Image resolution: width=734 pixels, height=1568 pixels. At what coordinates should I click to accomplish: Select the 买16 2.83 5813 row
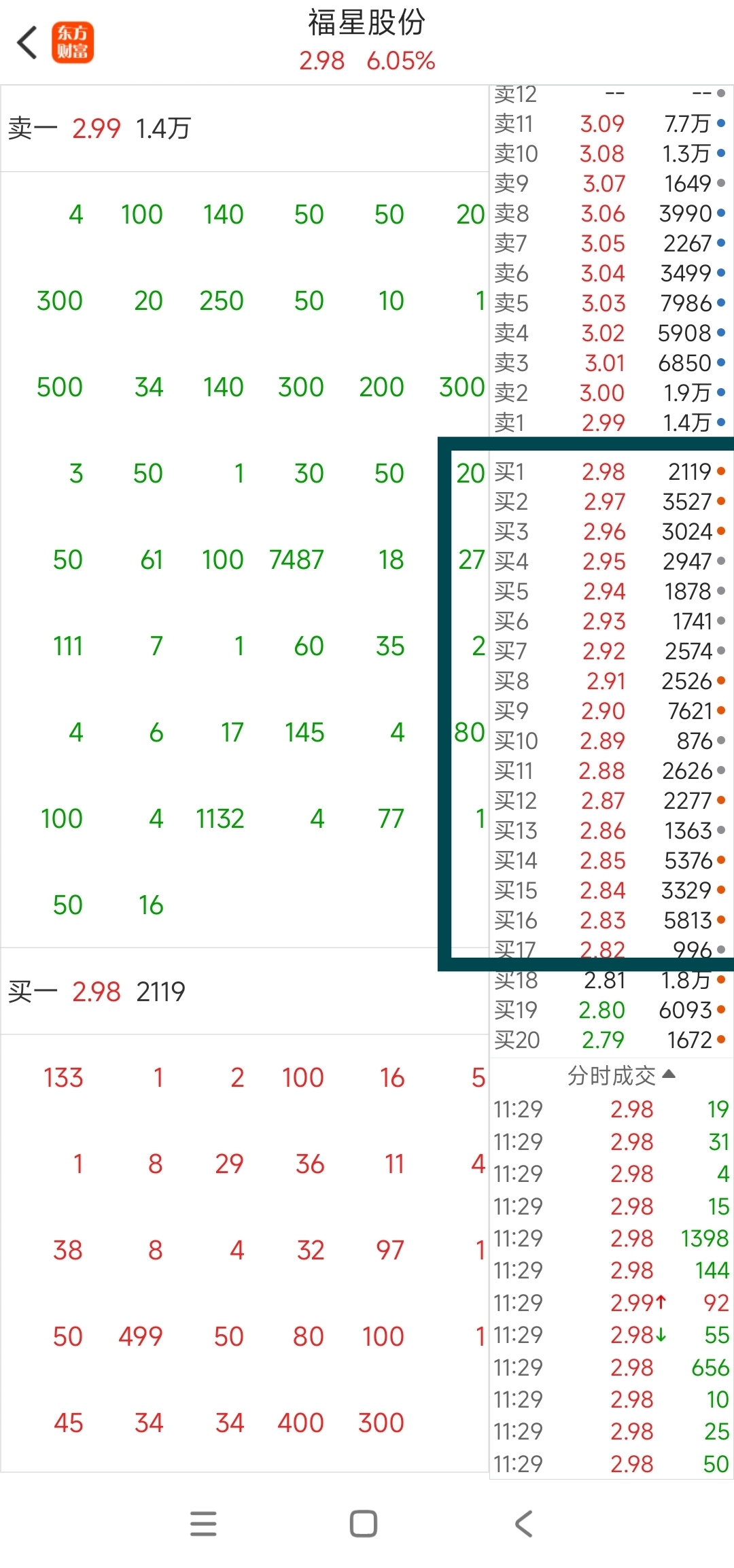pos(611,920)
